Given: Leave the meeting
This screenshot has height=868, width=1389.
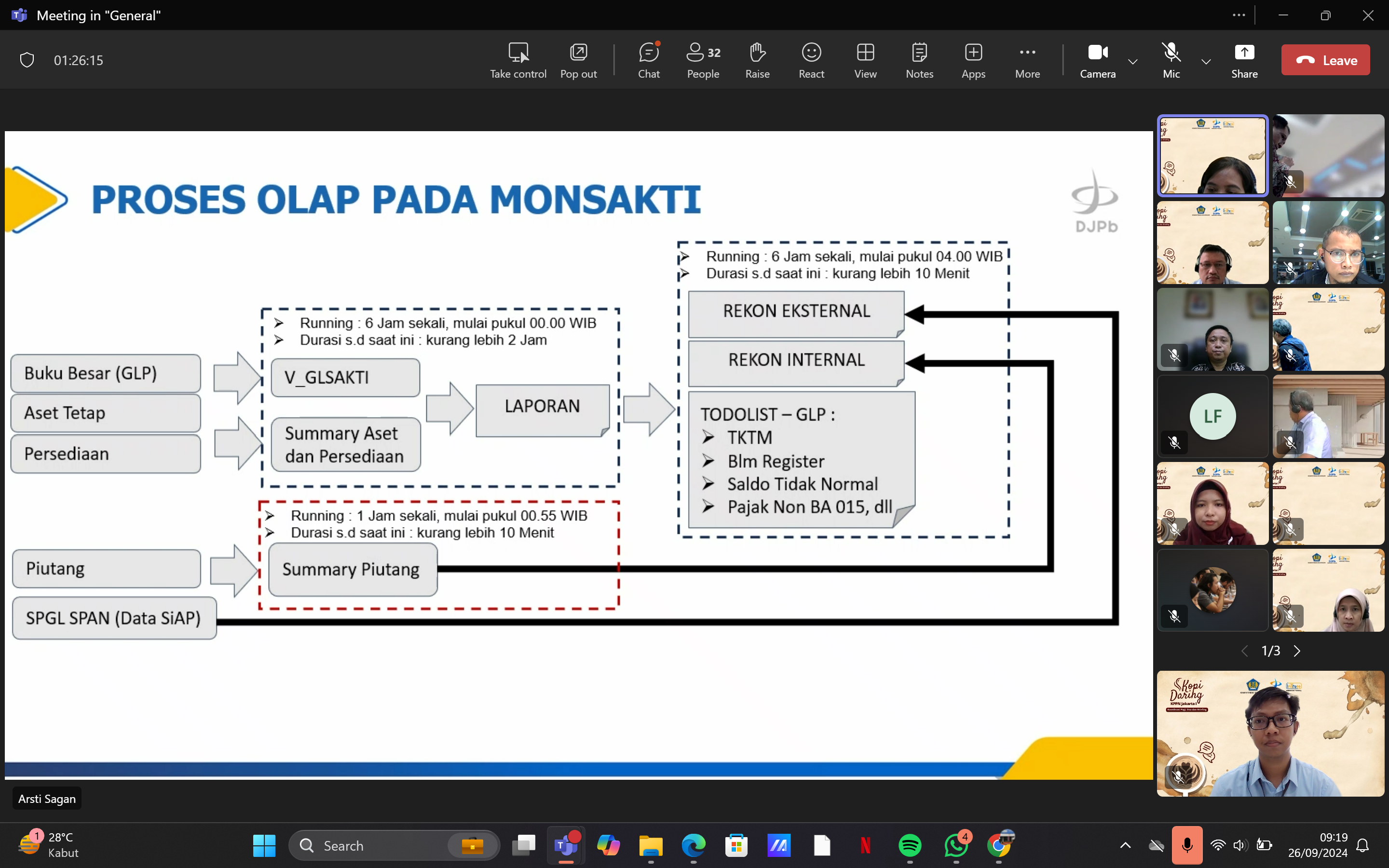Looking at the screenshot, I should point(1325,60).
